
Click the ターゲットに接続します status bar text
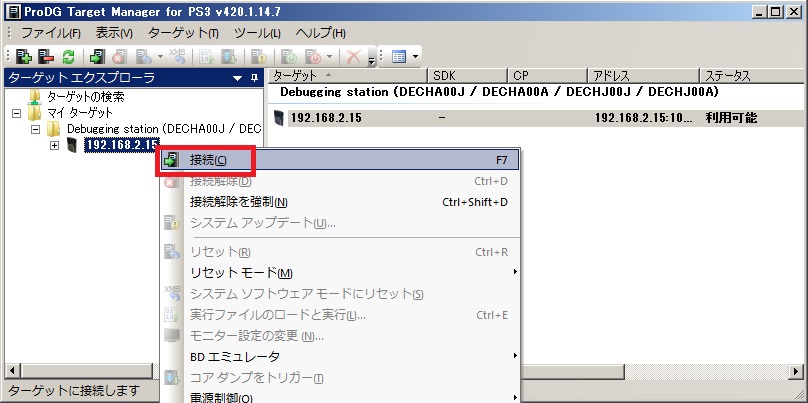pyautogui.click(x=74, y=390)
